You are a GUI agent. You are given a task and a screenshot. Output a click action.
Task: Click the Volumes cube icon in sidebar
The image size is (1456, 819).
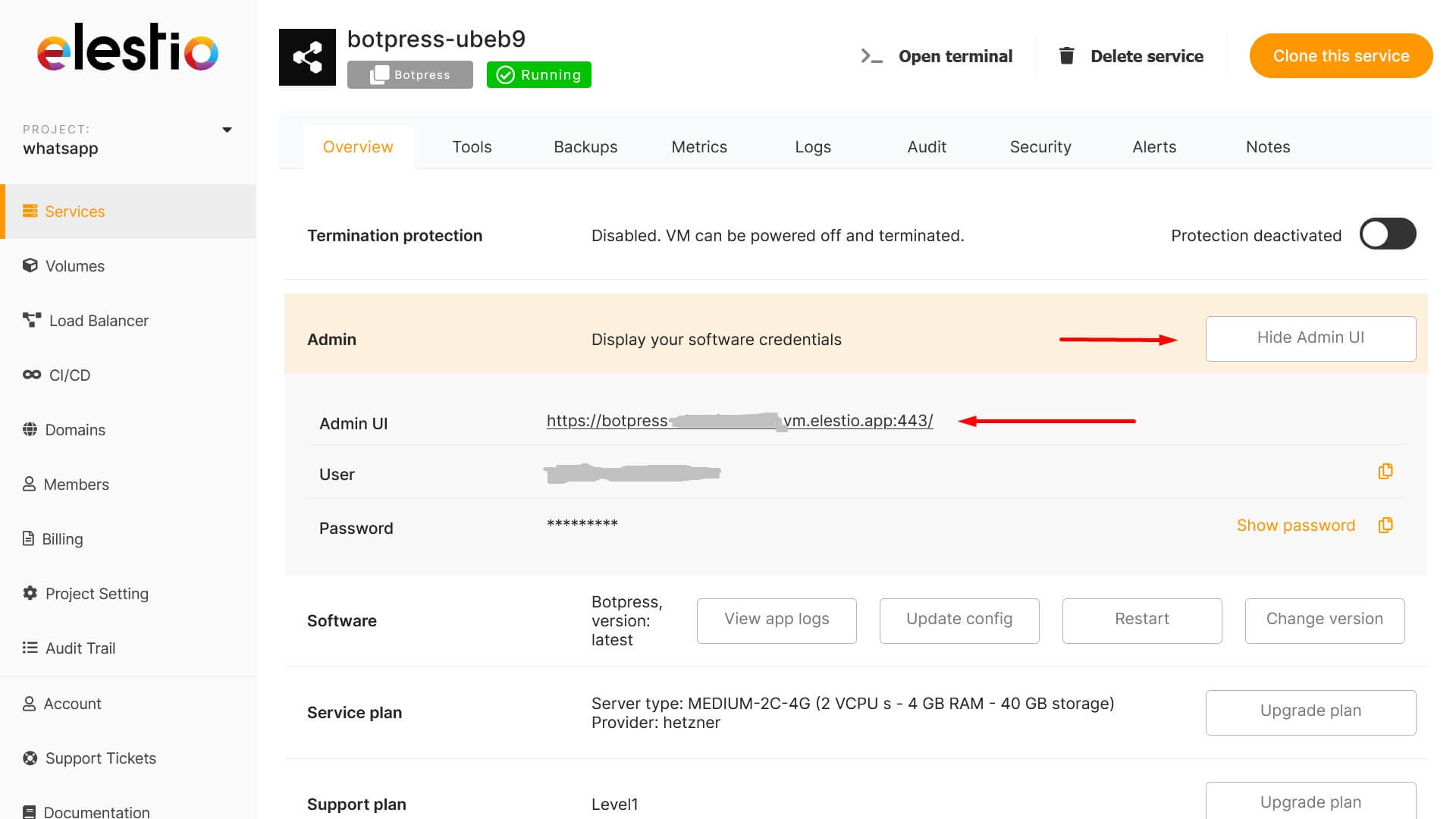point(30,265)
